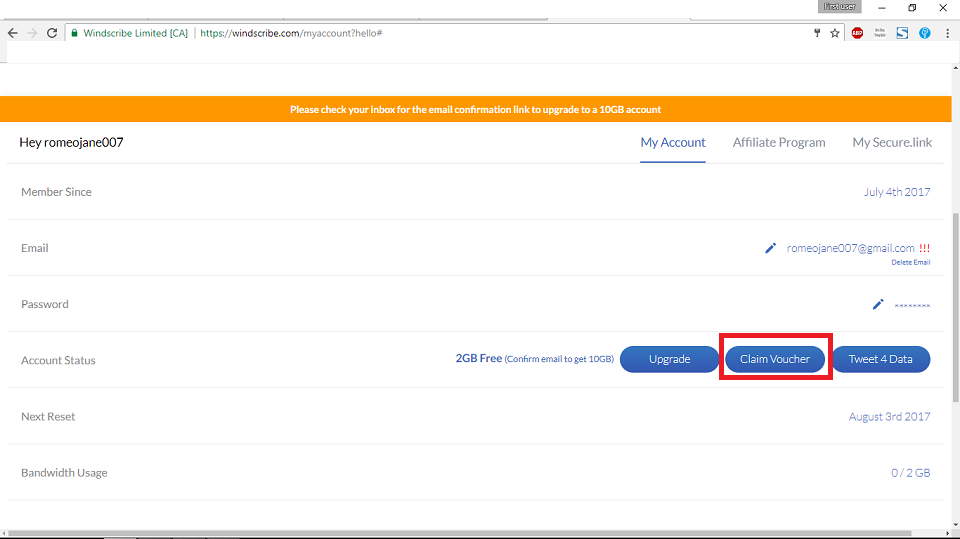Click the Confirm email to get 10GB note
The image size is (960, 539).
[559, 359]
